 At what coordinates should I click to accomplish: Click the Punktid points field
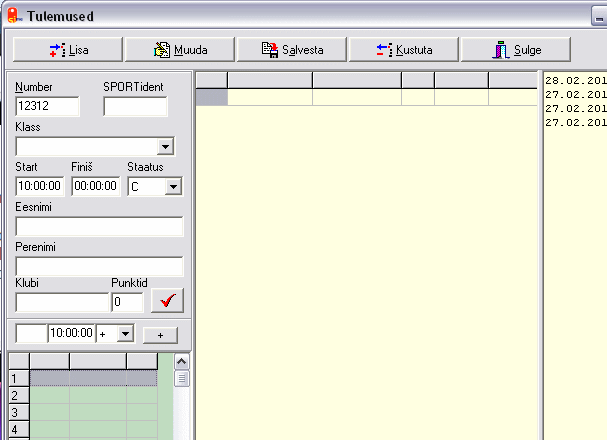click(x=127, y=302)
